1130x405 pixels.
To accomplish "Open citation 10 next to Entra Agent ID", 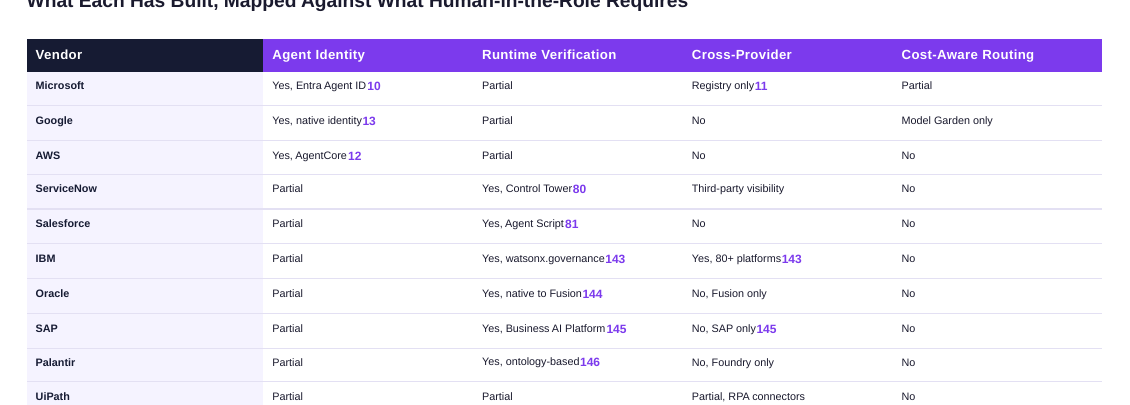I will tap(374, 86).
